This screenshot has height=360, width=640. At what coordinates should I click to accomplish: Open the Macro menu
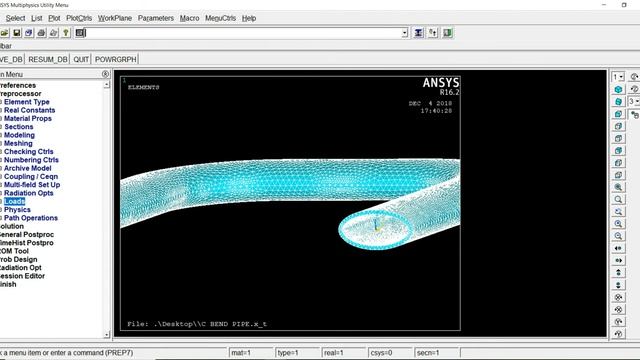click(x=189, y=18)
